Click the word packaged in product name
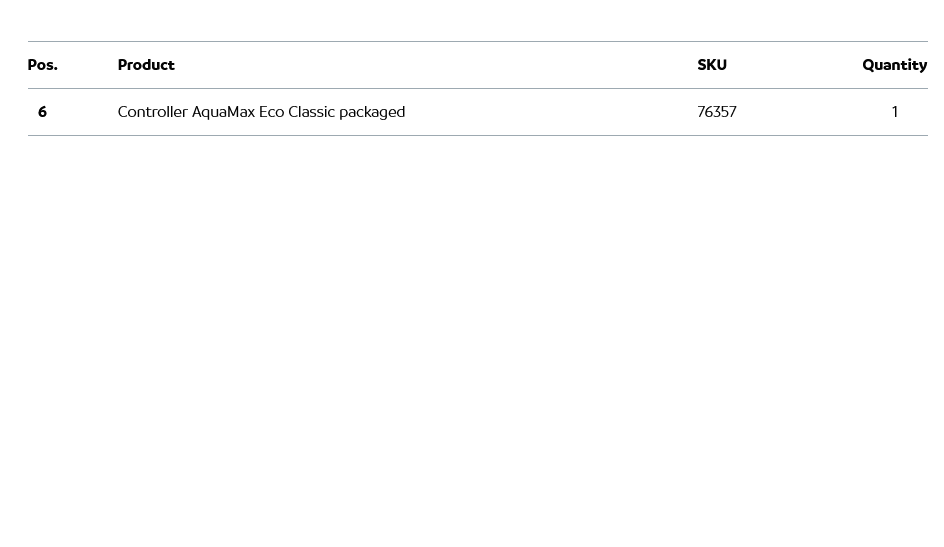The height and width of the screenshot is (547, 944). click(372, 112)
